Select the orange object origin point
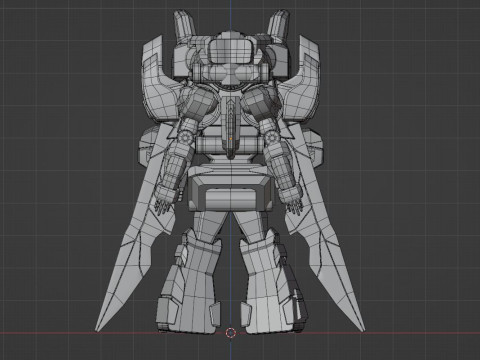 pyautogui.click(x=231, y=139)
